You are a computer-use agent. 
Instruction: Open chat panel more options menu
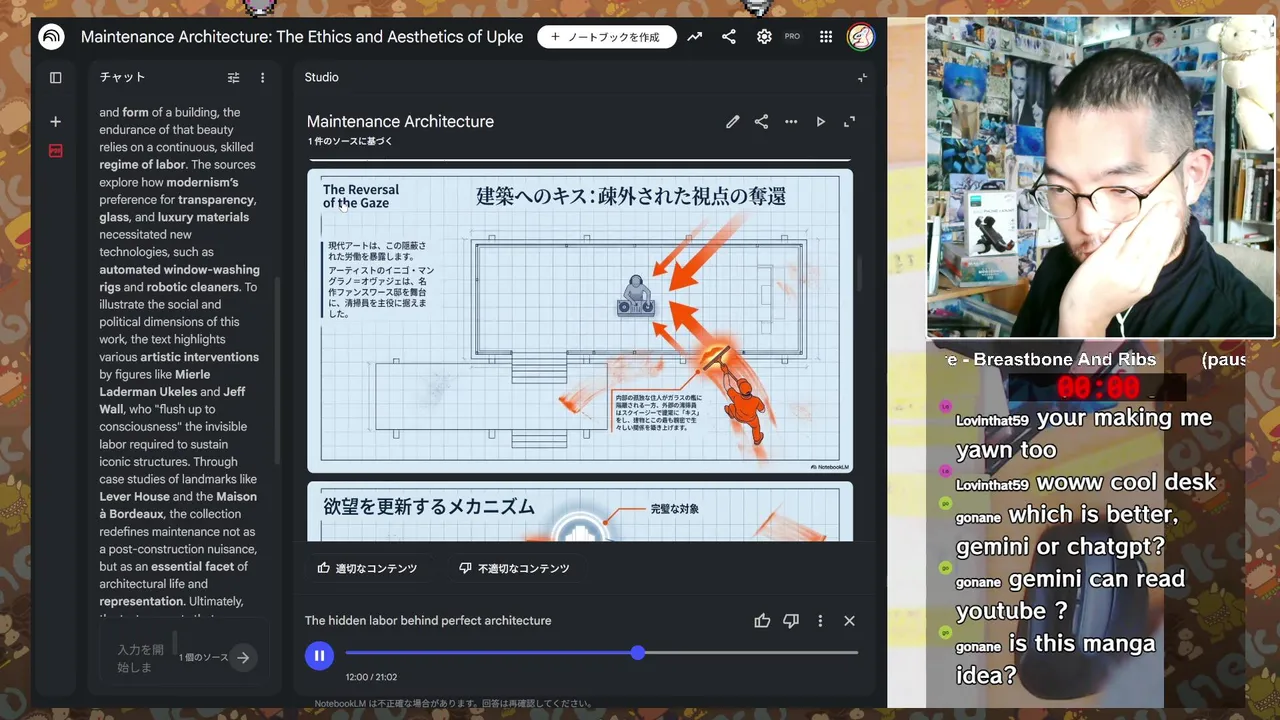coord(263,77)
